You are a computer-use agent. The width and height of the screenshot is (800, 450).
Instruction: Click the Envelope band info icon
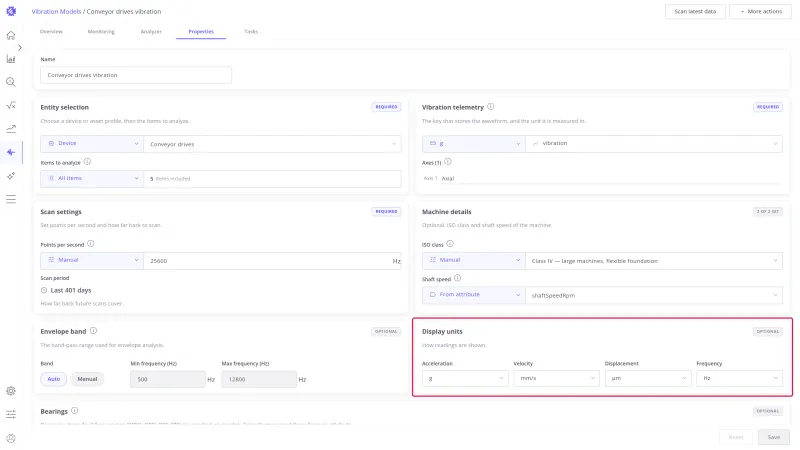tap(93, 331)
